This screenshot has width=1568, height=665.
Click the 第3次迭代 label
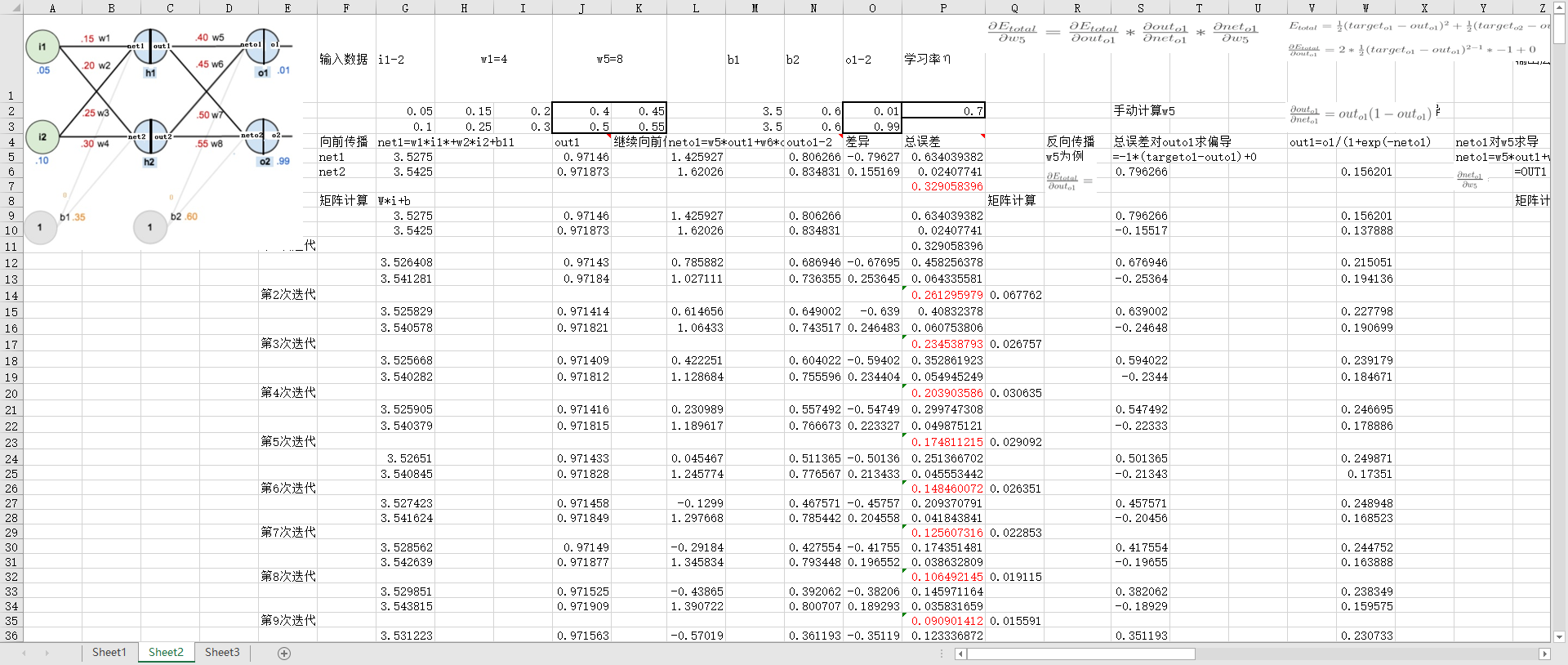287,343
